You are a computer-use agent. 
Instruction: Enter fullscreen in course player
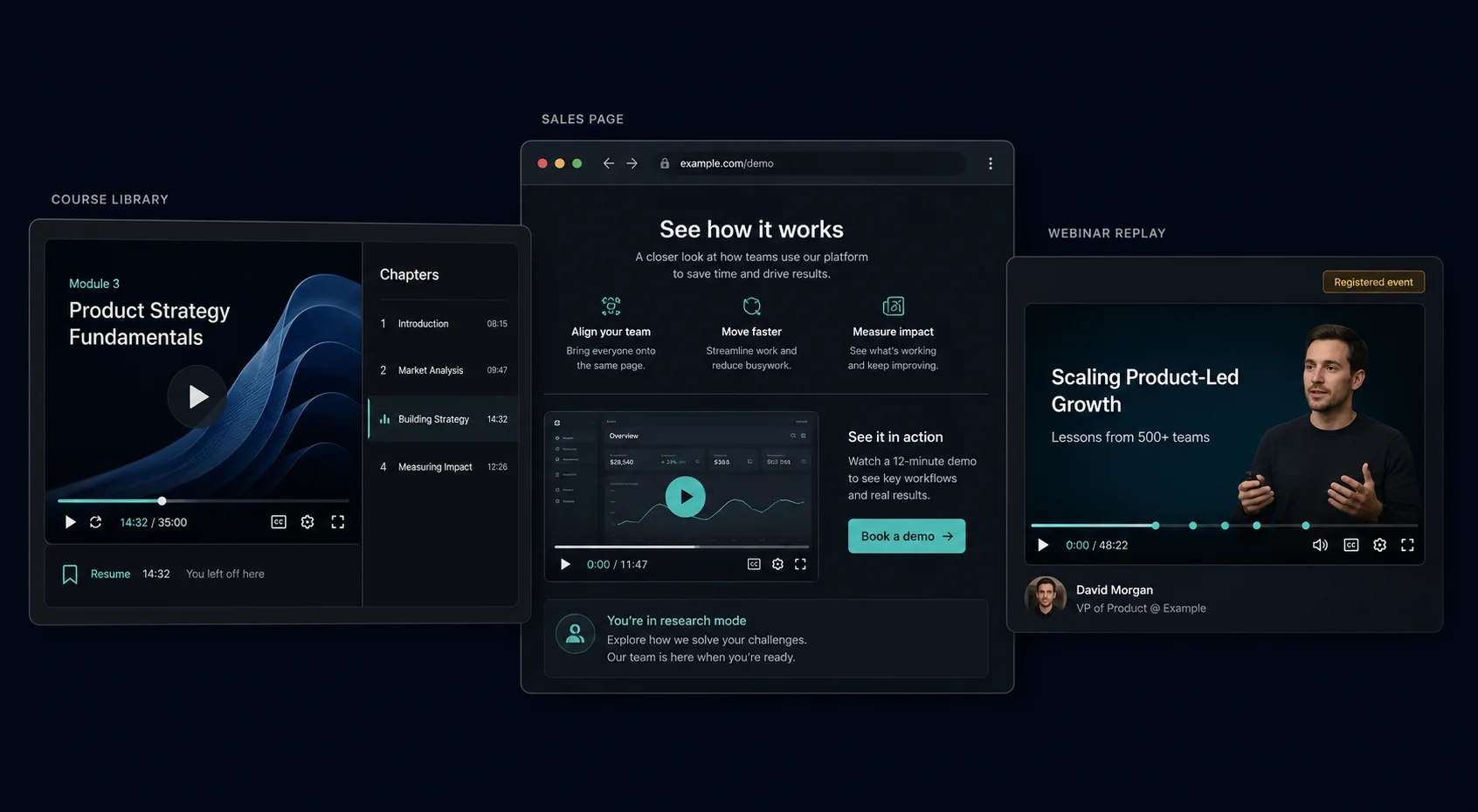(338, 522)
